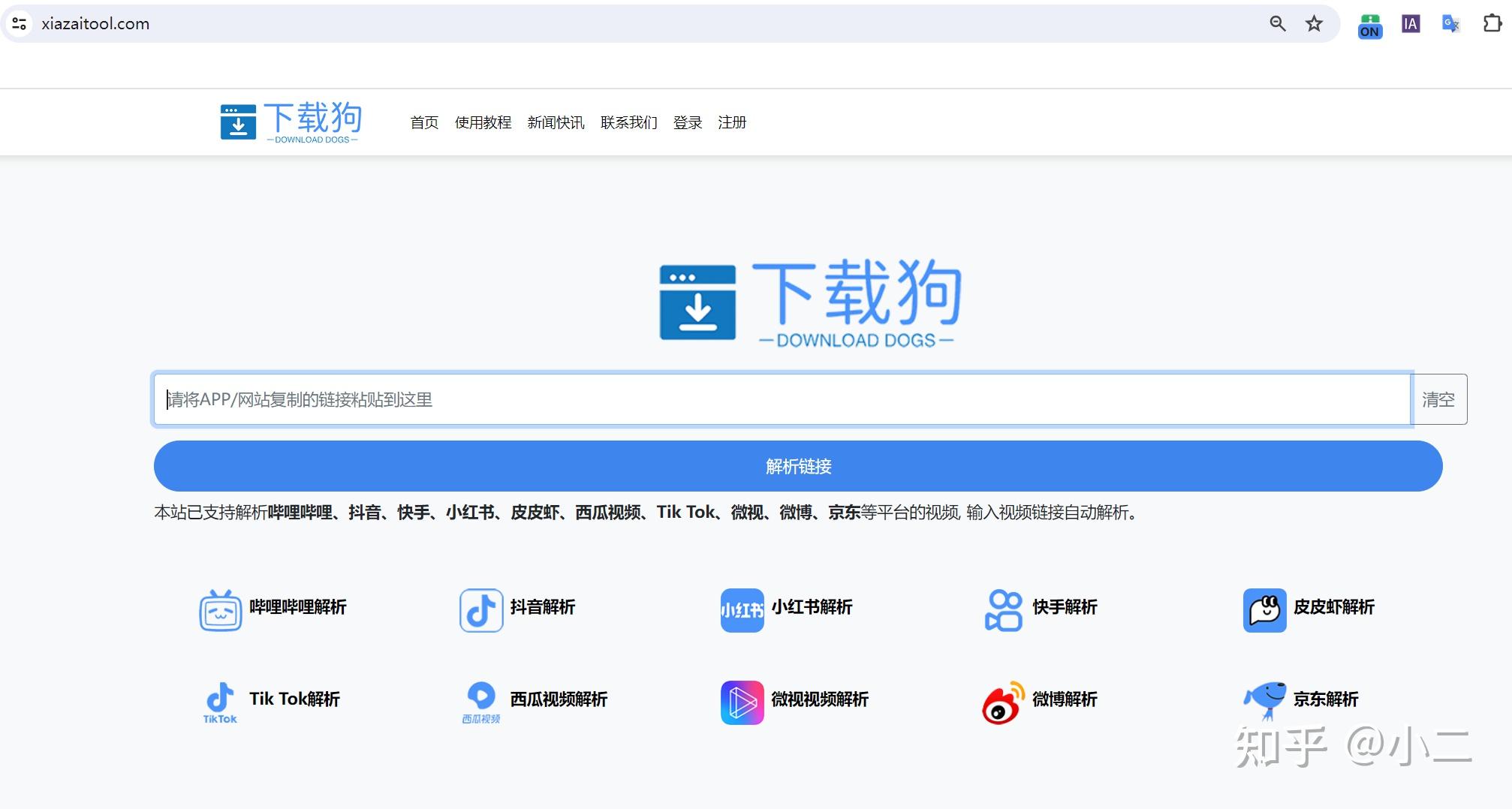
Task: Open 抖音解析 link
Action: point(543,607)
